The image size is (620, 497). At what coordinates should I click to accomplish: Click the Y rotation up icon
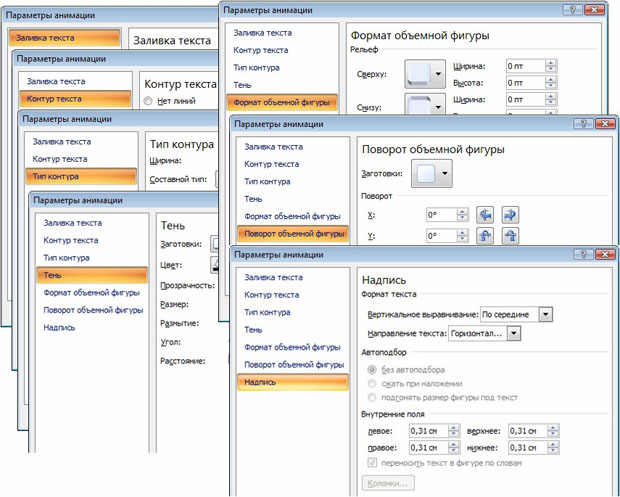click(x=485, y=236)
